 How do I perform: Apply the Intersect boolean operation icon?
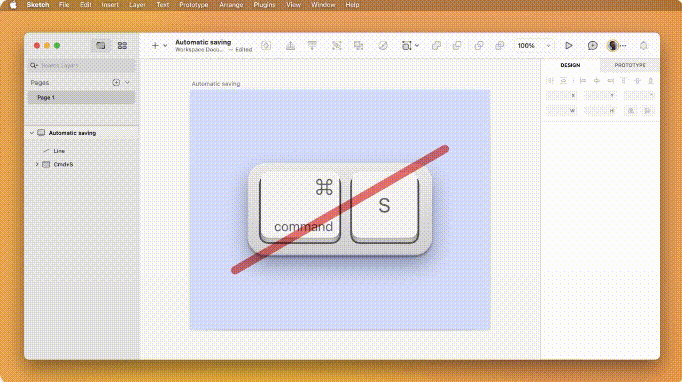(478, 46)
